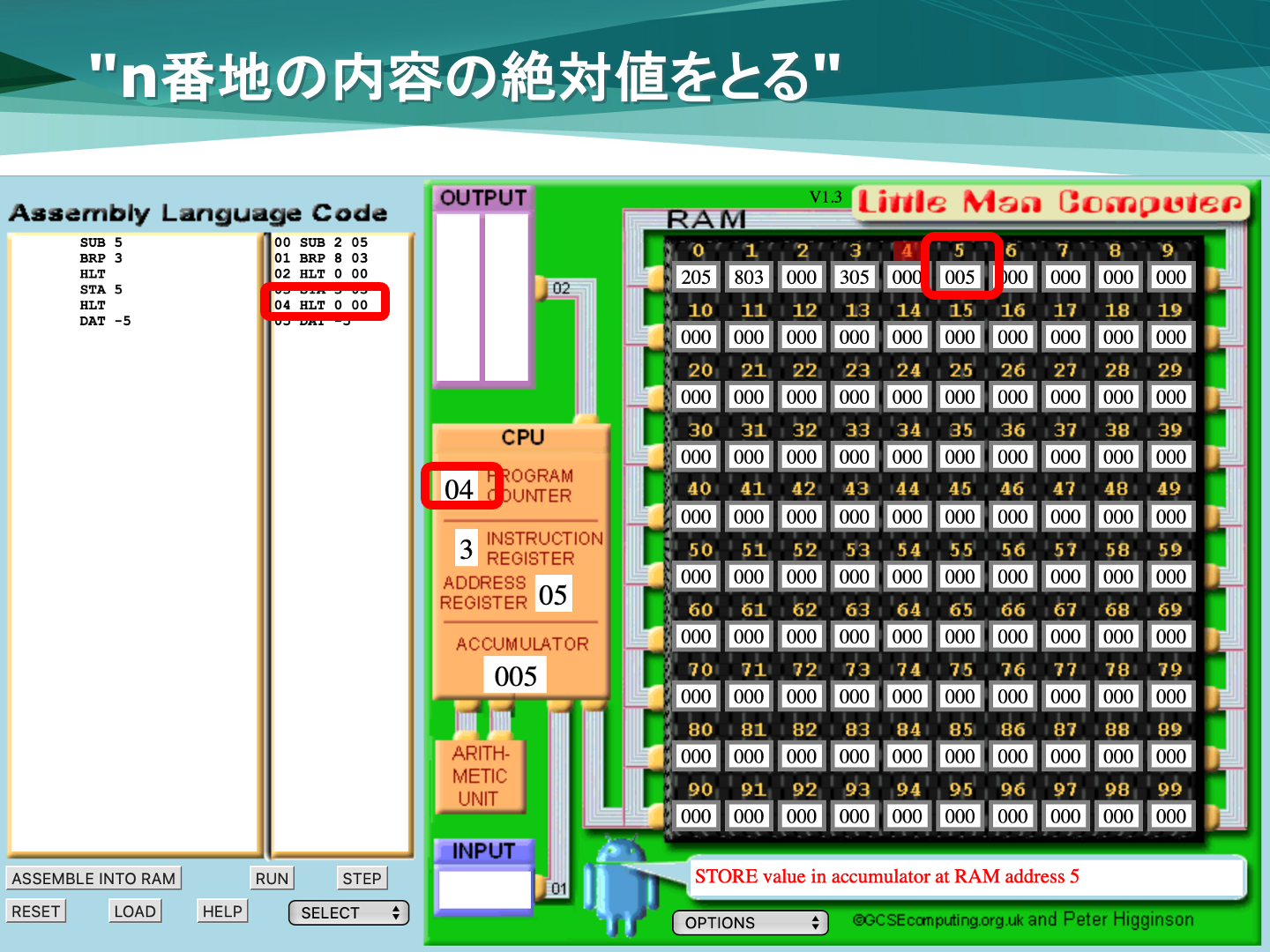This screenshot has width=1270, height=952.
Task: Click the Program Counter value 04
Action: point(459,488)
